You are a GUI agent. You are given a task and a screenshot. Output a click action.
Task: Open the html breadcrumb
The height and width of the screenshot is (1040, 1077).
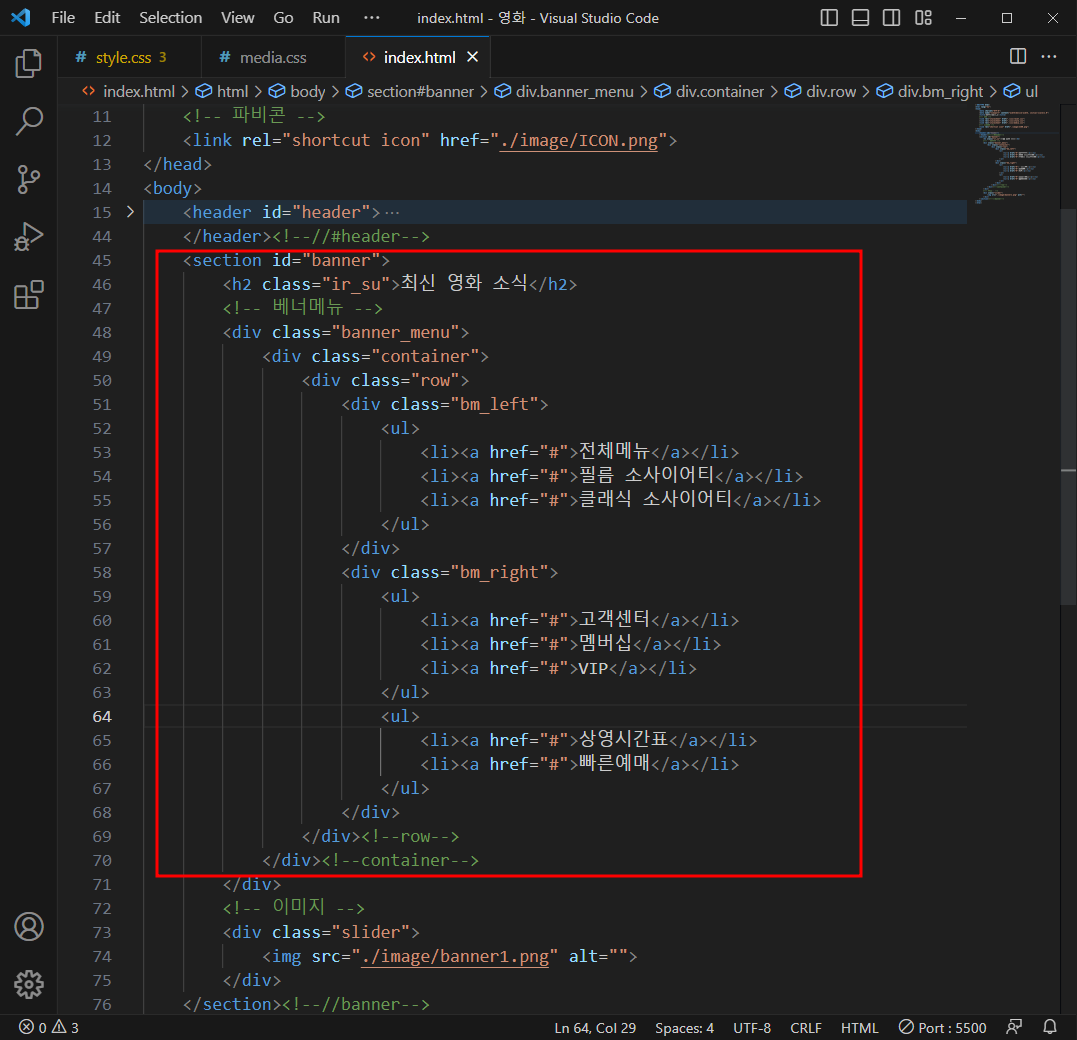coord(222,91)
